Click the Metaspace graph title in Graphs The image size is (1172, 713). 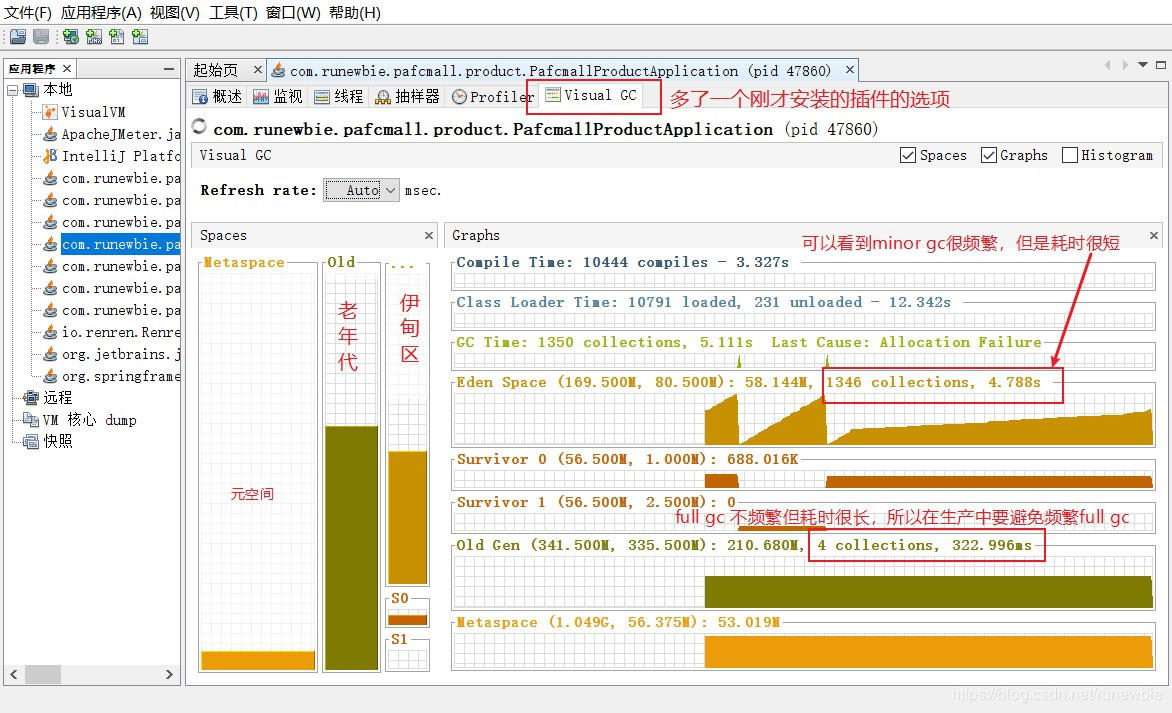tap(618, 622)
